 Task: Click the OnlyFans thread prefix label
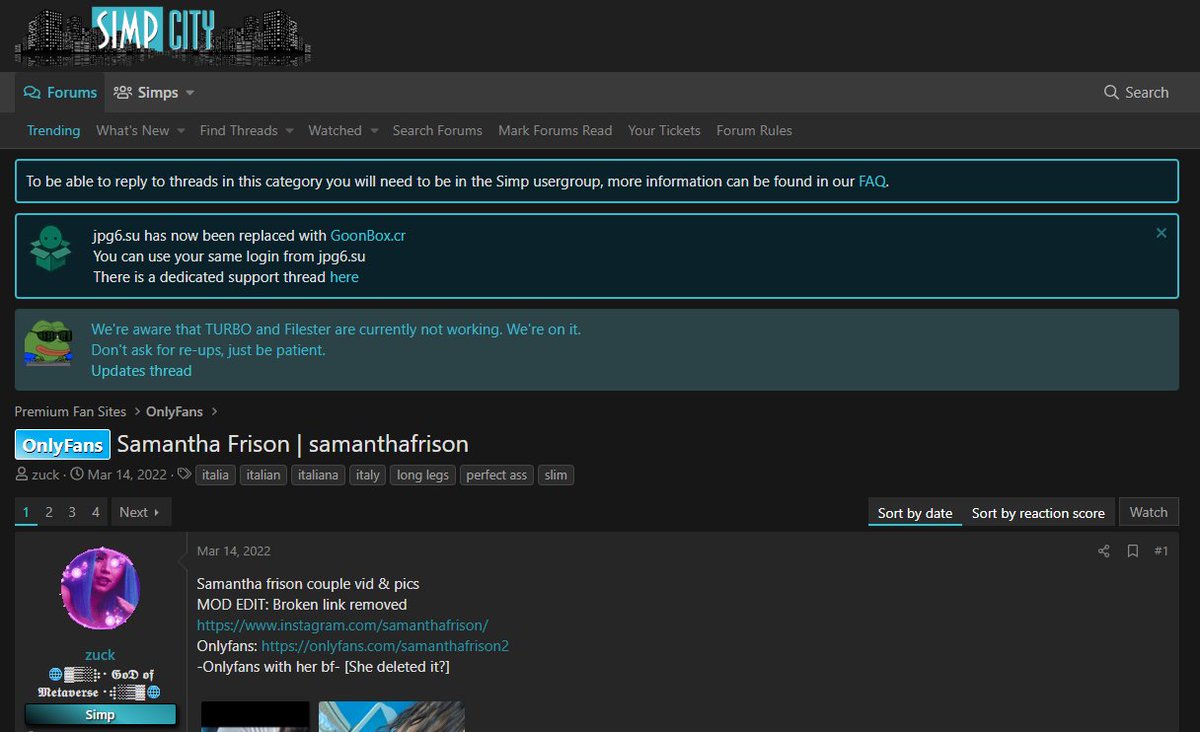62,445
